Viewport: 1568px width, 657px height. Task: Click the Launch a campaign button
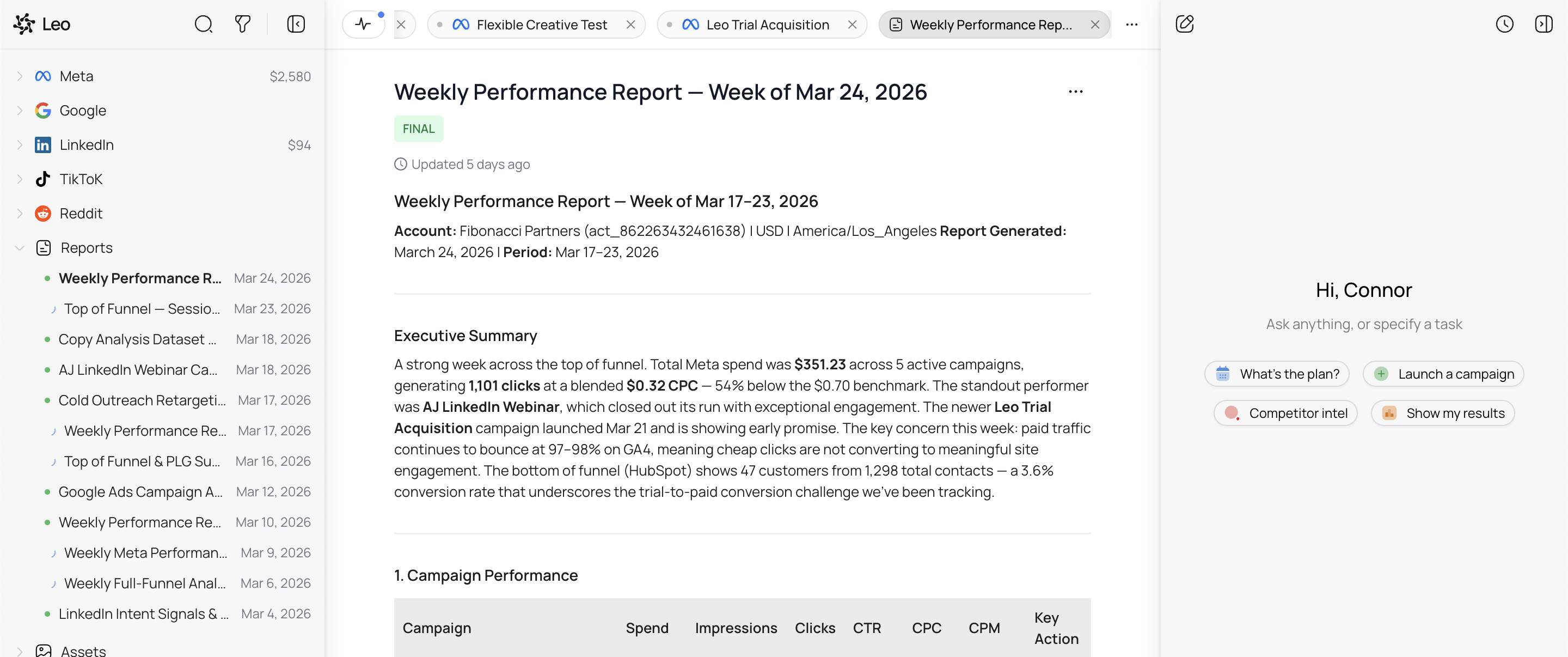1443,373
